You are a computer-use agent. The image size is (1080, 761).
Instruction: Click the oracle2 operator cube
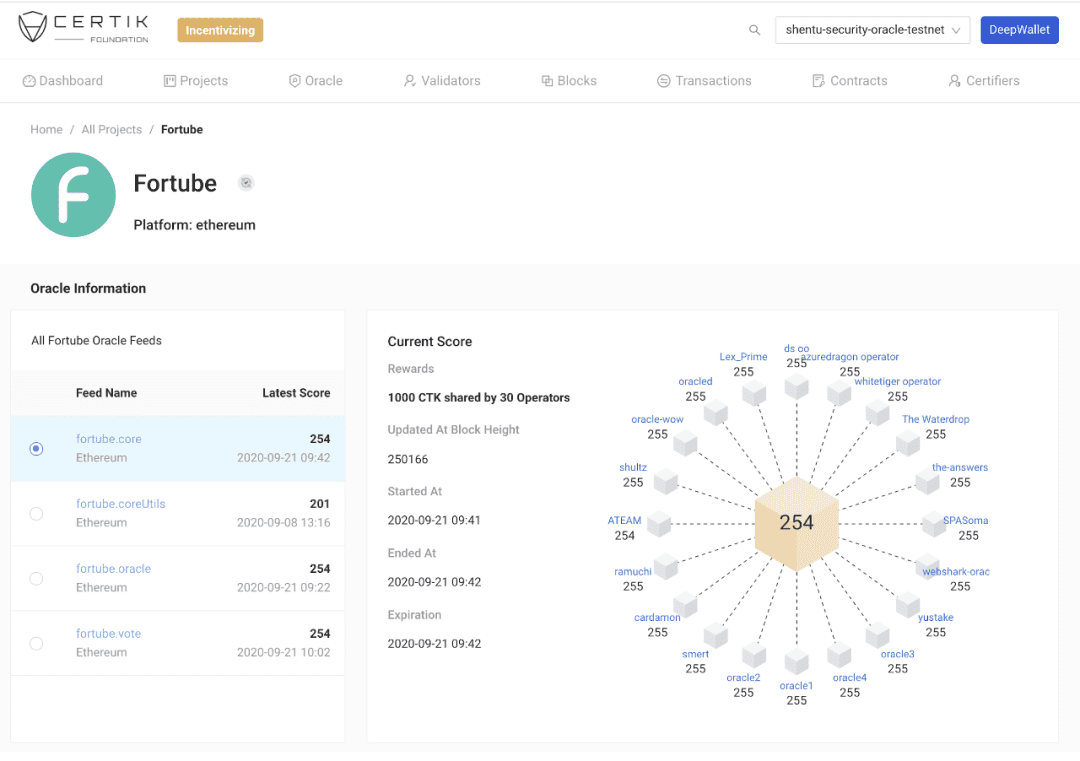pos(754,655)
